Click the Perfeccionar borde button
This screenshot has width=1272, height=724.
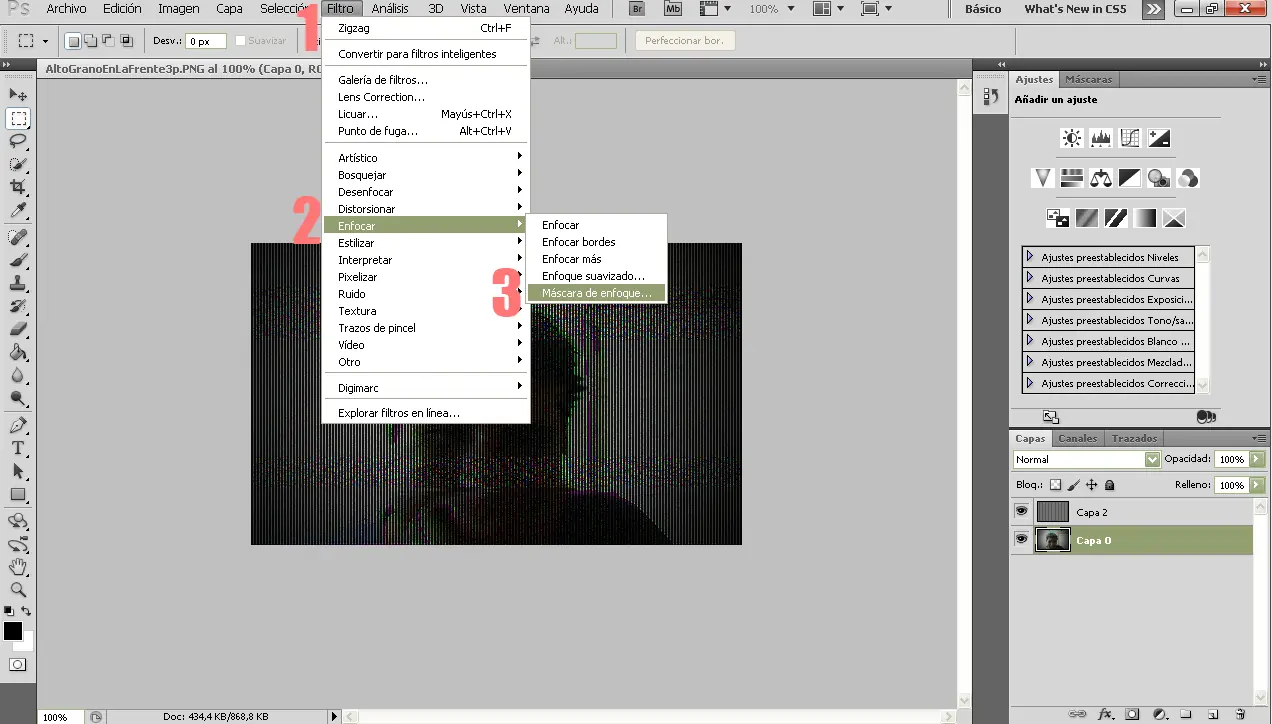pos(685,41)
